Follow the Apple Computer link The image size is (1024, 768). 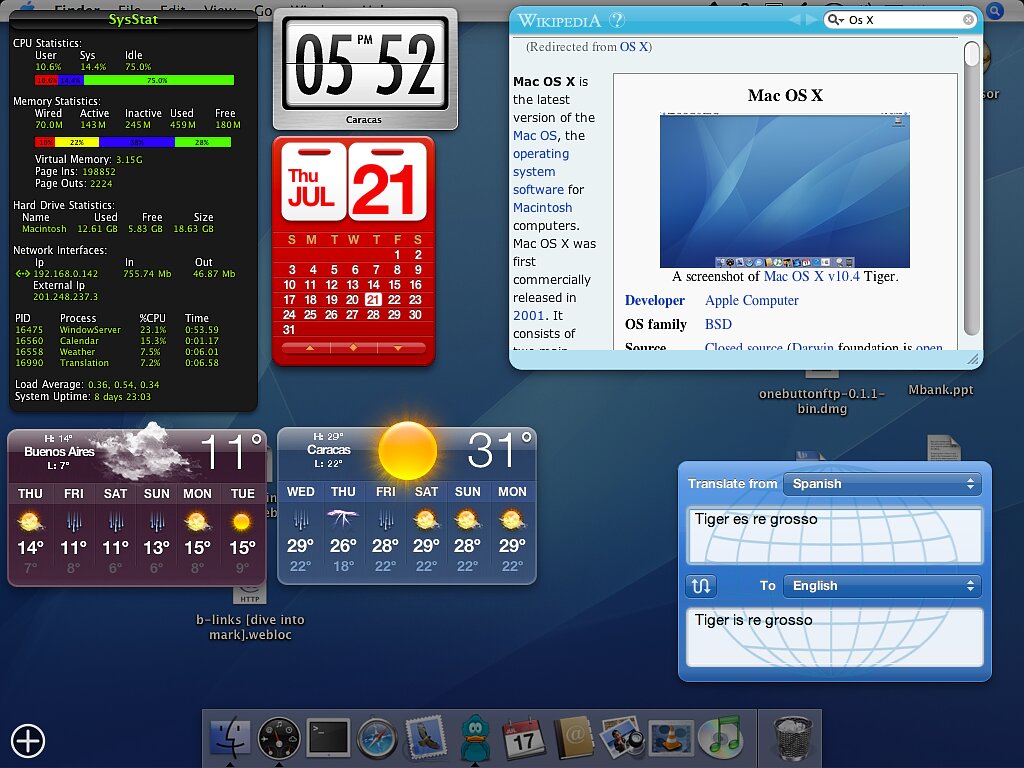(752, 300)
